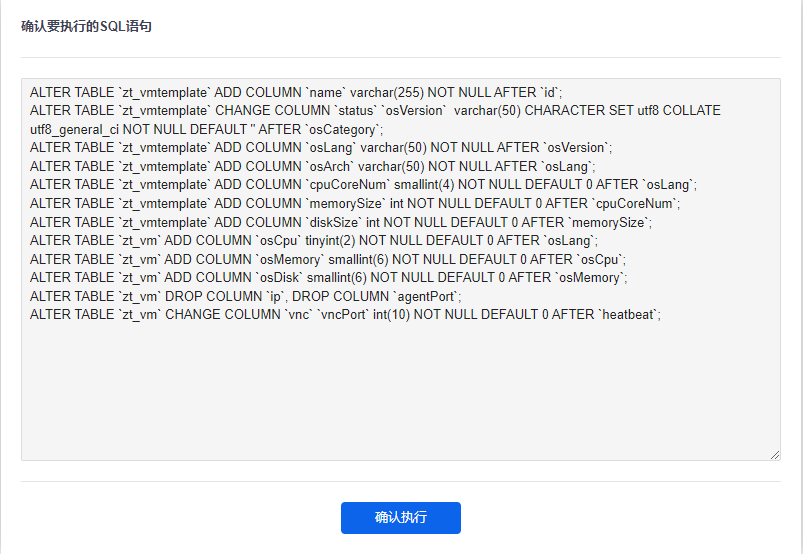Viewport: 803px width, 554px height.
Task: Click the utf8_general_ci NOT NULL DEFAULT line
Action: [x=206, y=130]
